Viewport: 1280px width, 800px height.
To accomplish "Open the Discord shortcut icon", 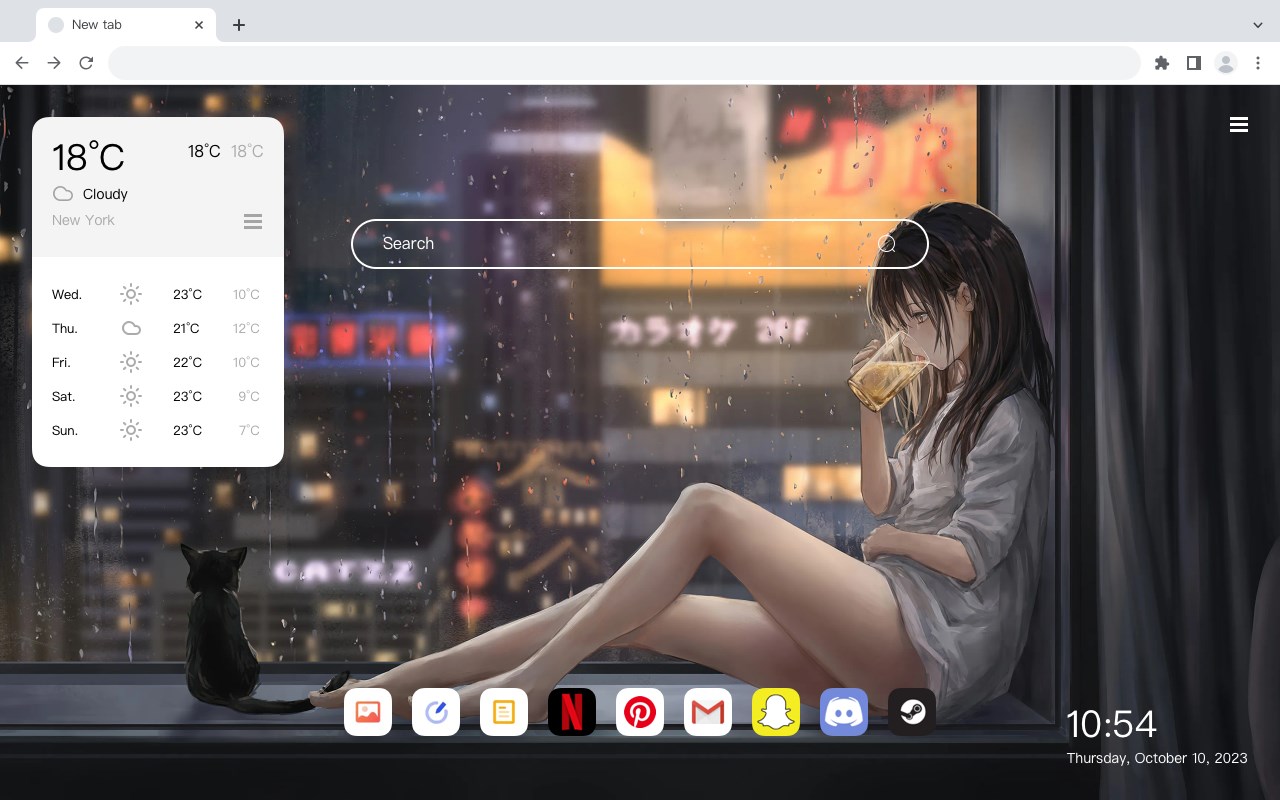I will [844, 712].
